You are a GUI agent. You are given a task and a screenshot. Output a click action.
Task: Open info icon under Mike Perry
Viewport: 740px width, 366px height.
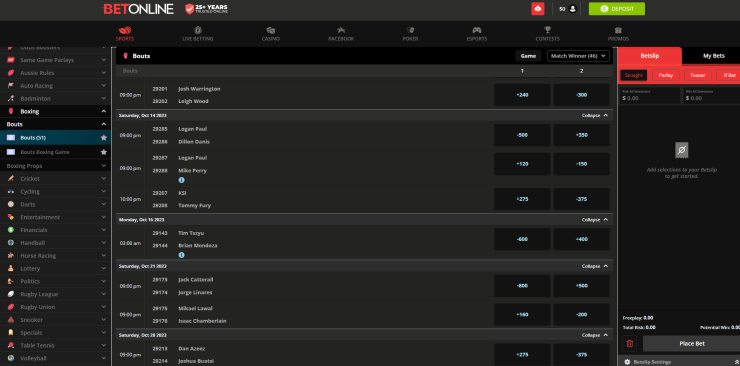181,180
